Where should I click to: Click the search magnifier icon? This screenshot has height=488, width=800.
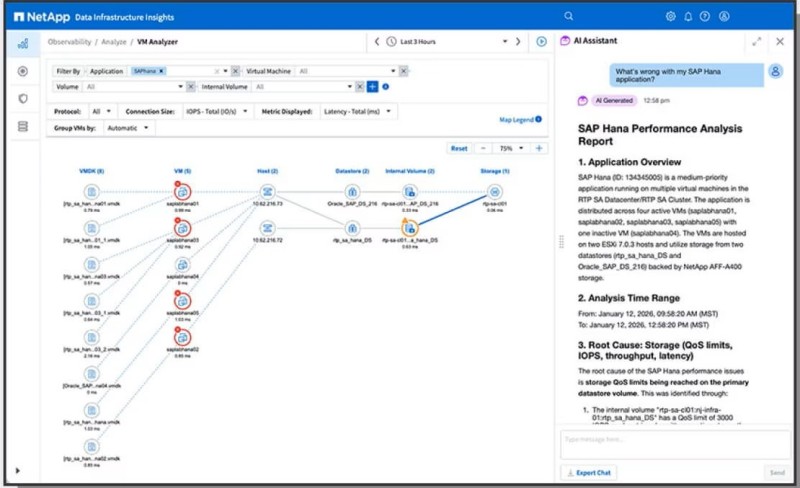click(x=569, y=16)
